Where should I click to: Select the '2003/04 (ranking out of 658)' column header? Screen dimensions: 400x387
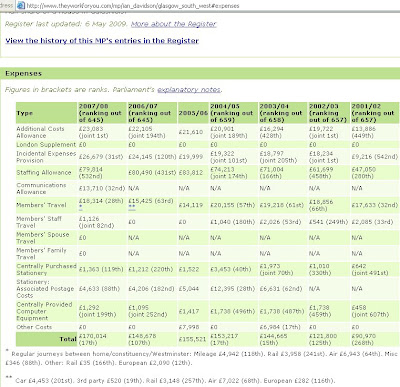pos(283,113)
